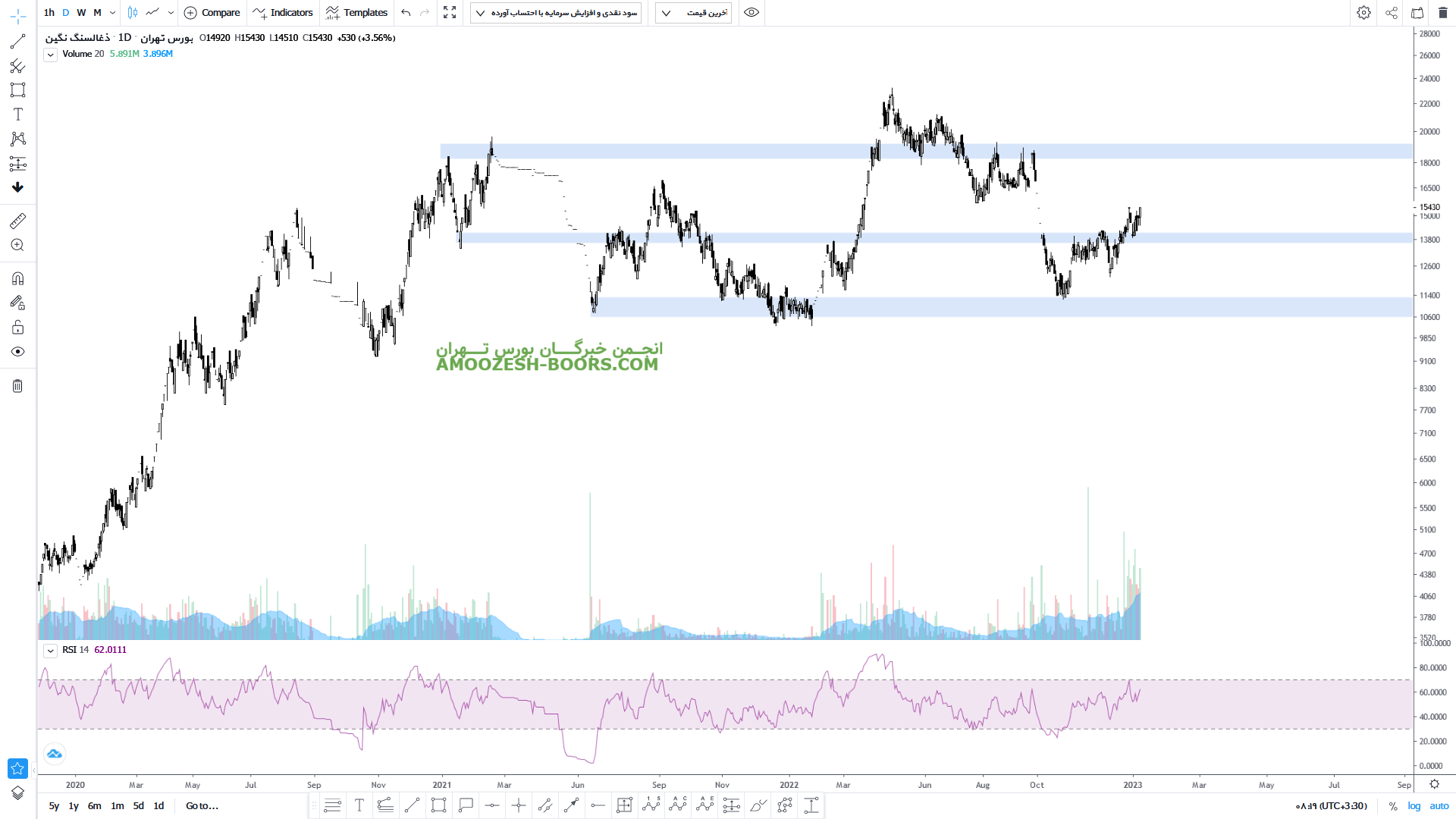Click the zoom in magnifier tool
1456x819 pixels.
click(17, 245)
